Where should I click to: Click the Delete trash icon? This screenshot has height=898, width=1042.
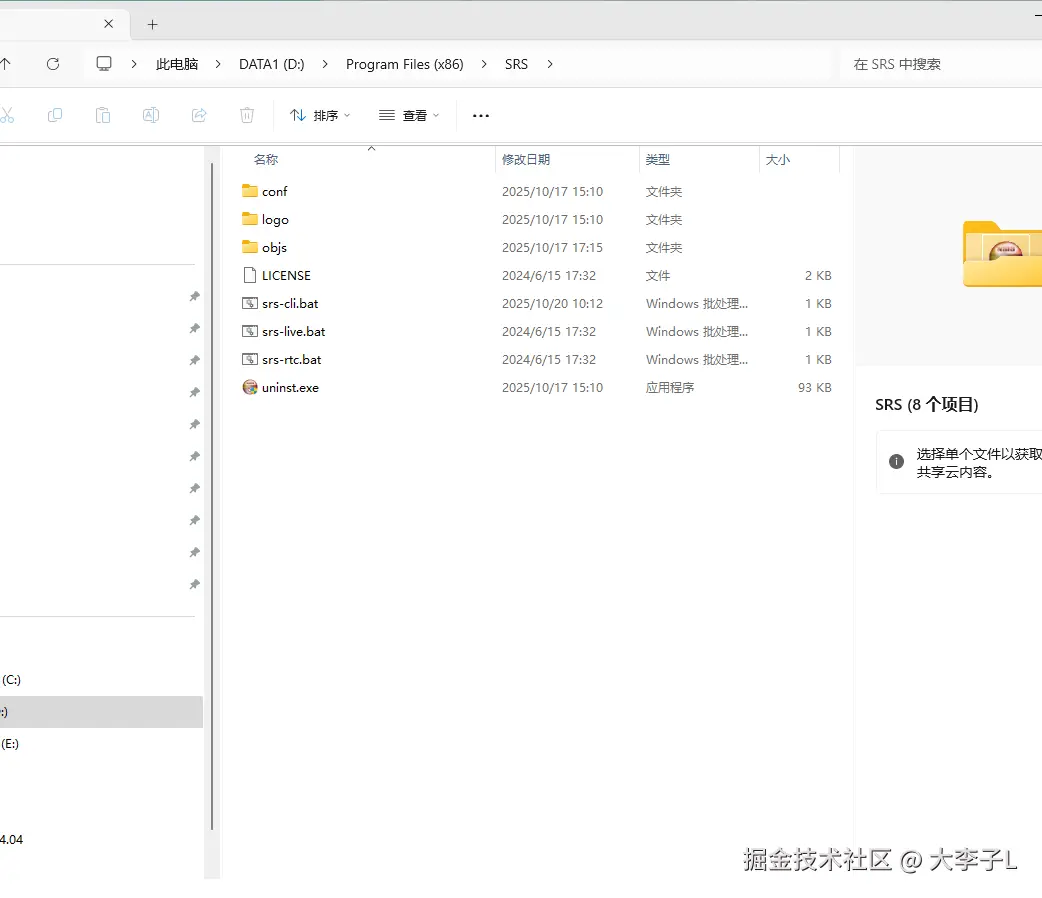click(247, 115)
